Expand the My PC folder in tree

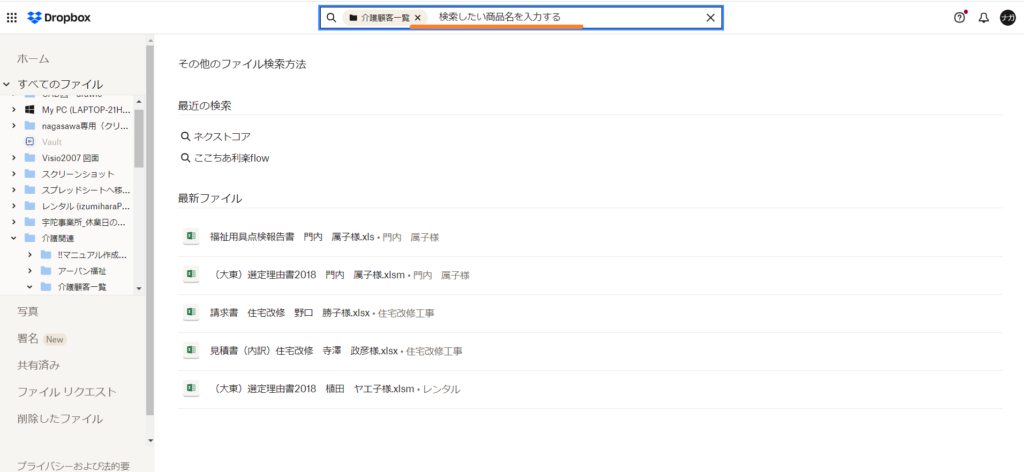pyautogui.click(x=14, y=110)
